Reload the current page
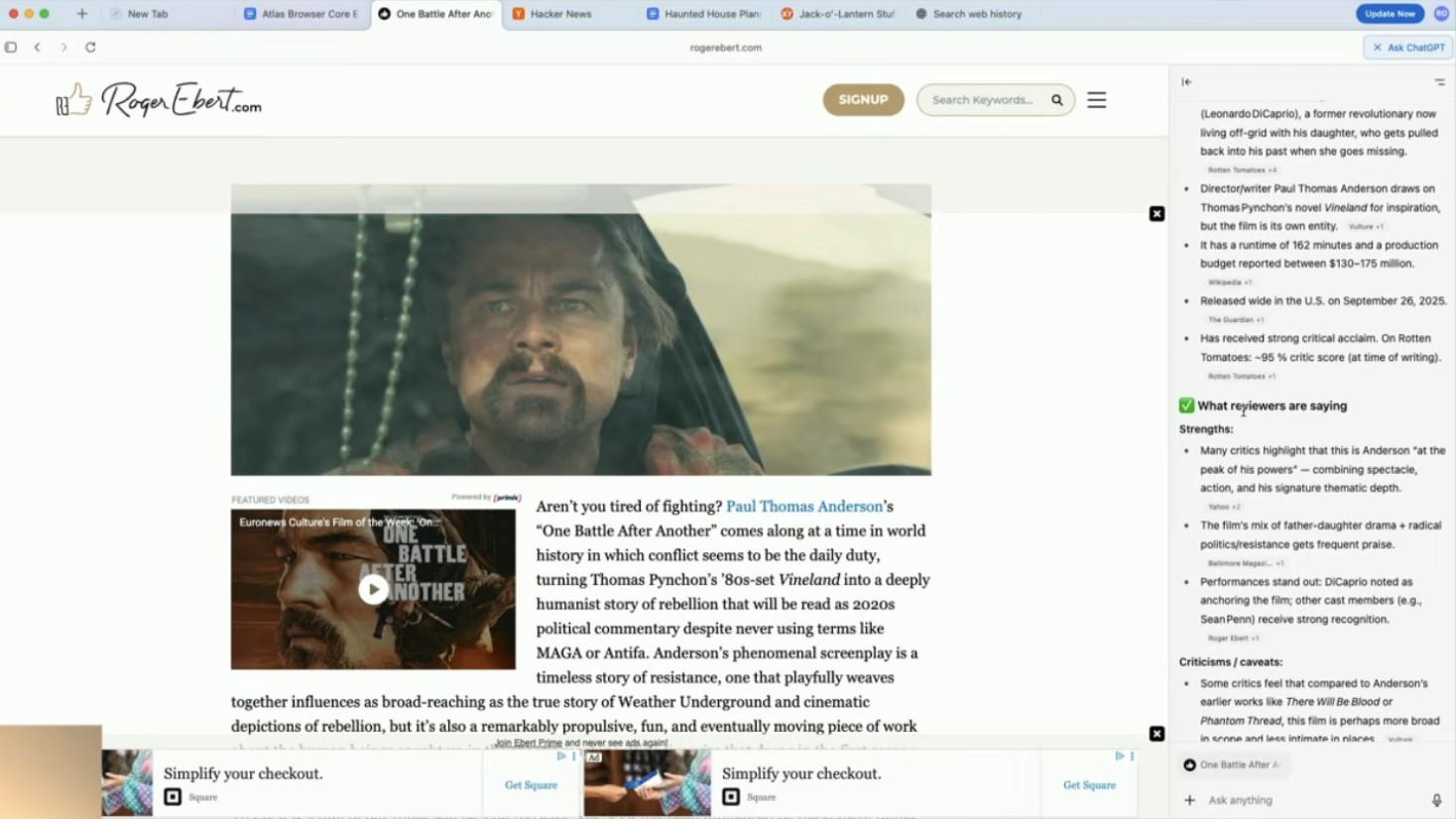Screen dimensions: 1456x819 90,47
